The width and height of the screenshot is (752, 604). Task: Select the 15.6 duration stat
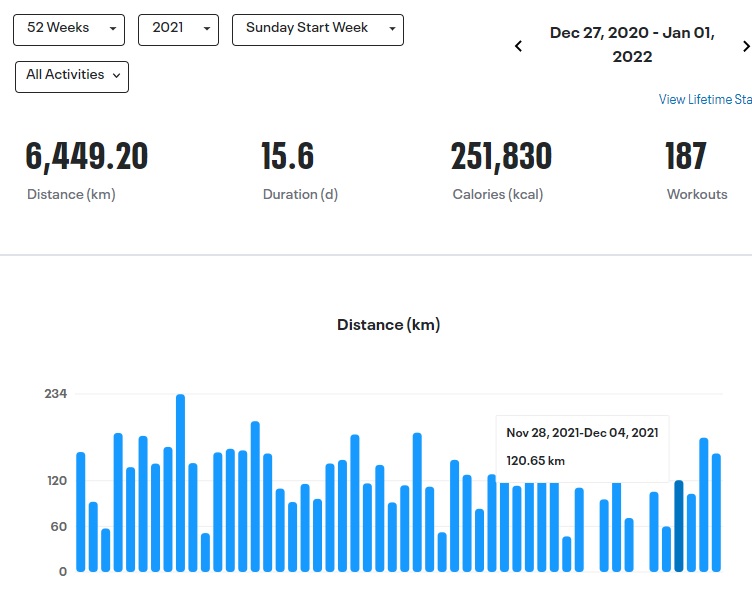tap(287, 157)
